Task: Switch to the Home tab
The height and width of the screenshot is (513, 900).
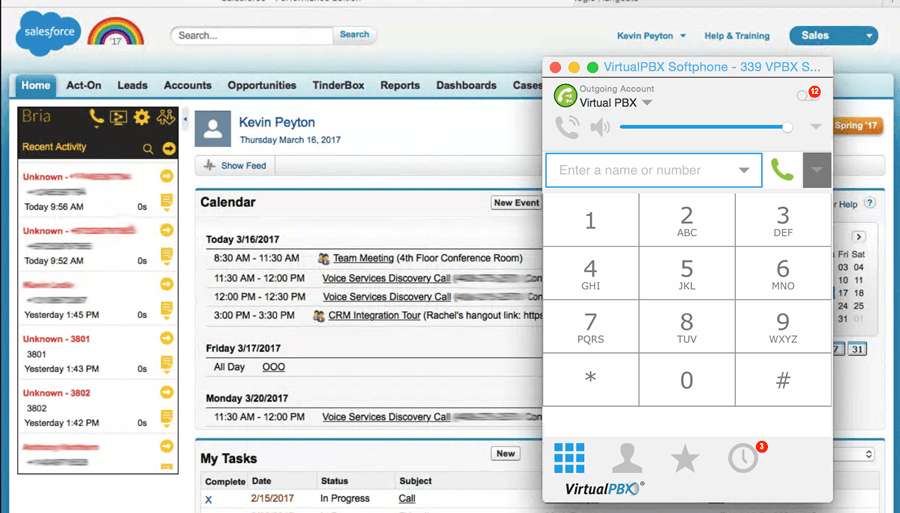Action: pos(36,86)
